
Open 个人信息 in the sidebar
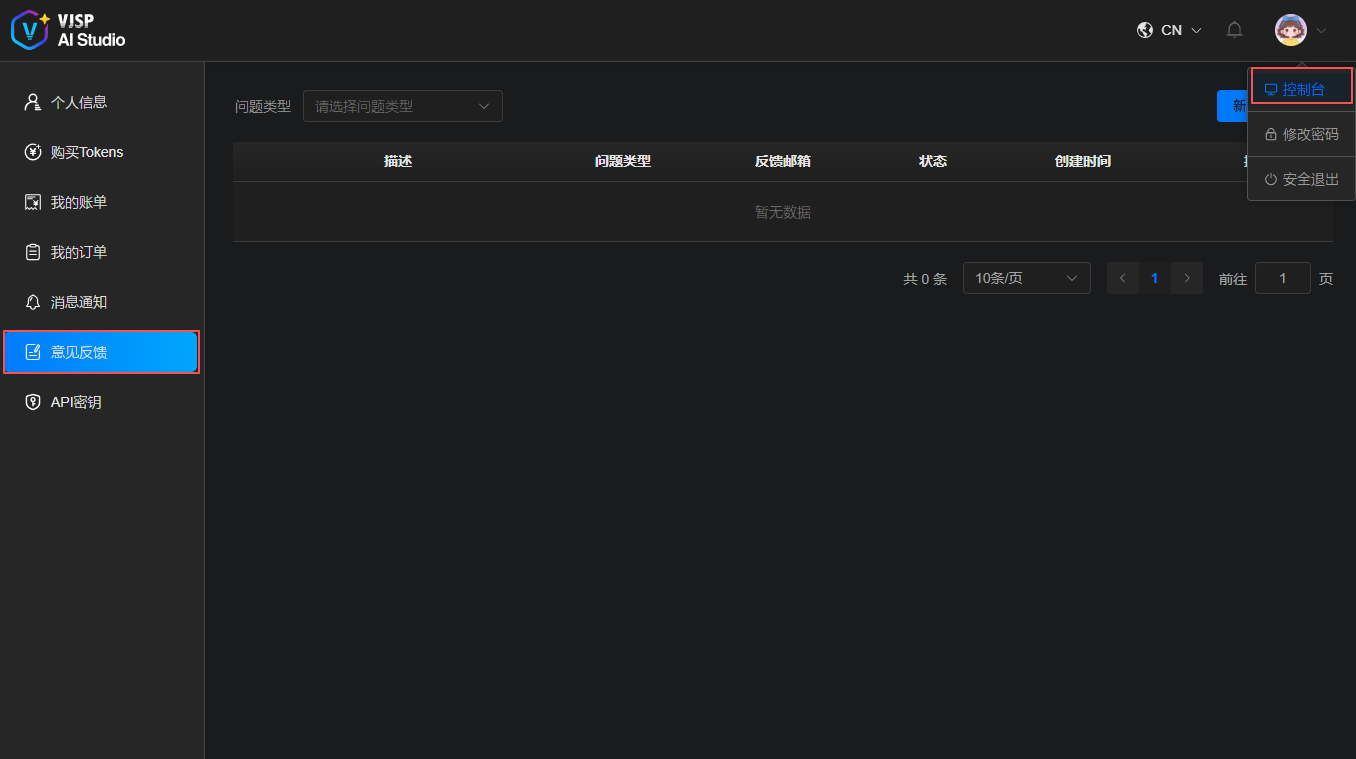(x=78, y=102)
